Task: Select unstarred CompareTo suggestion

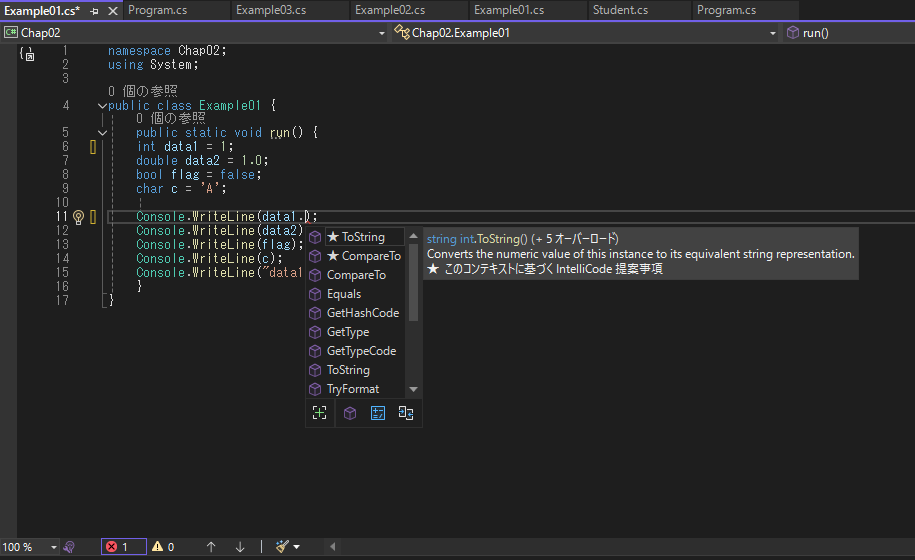Action: pyautogui.click(x=355, y=275)
